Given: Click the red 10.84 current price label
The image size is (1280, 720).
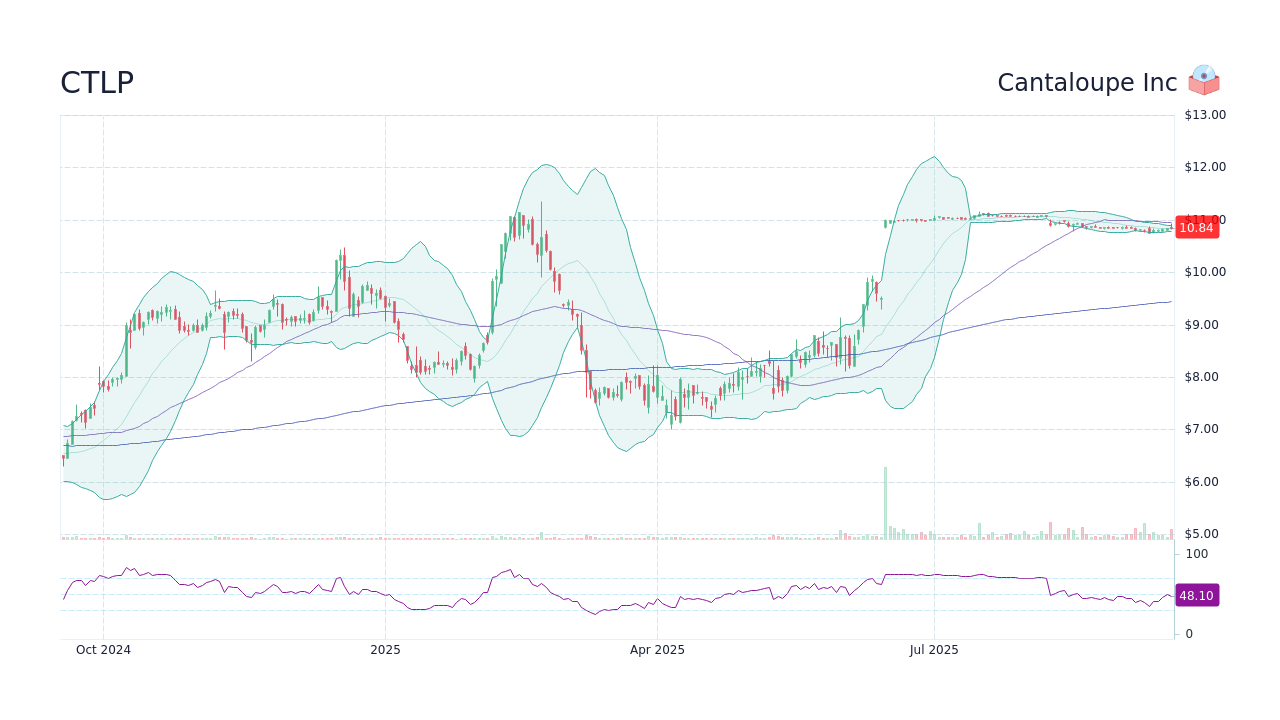Looking at the screenshot, I should 1197,228.
